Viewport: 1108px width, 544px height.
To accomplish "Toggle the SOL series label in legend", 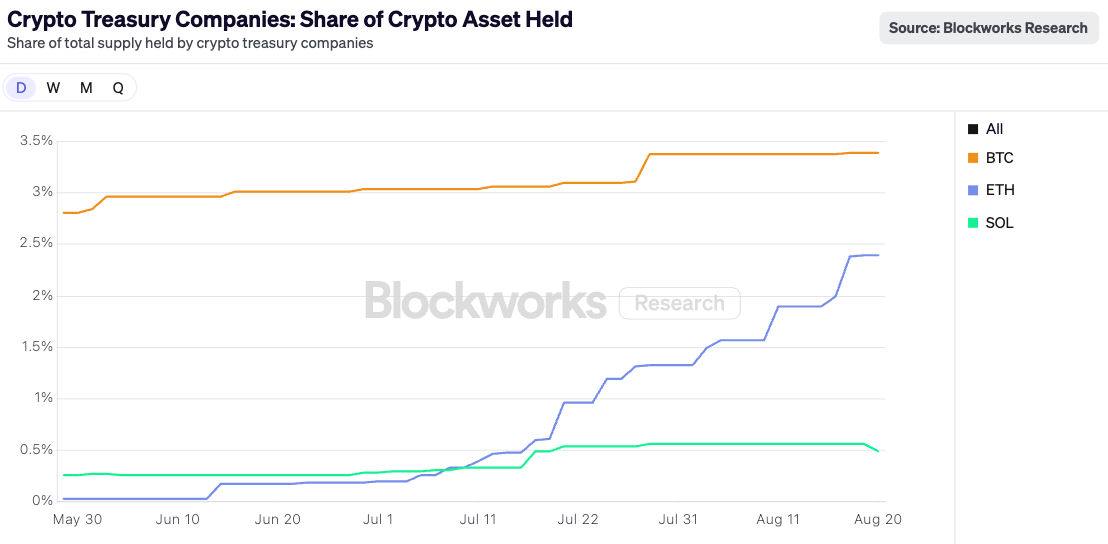I will click(1000, 223).
